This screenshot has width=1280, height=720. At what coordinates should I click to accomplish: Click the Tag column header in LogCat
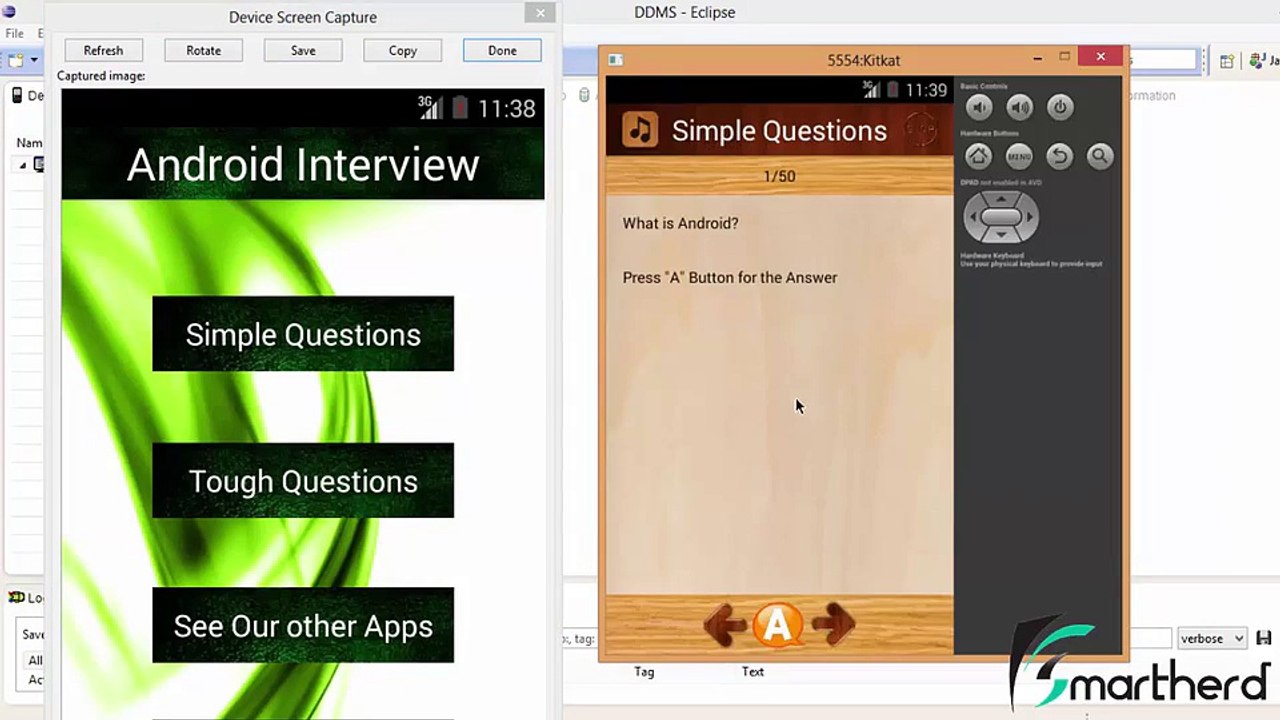644,672
